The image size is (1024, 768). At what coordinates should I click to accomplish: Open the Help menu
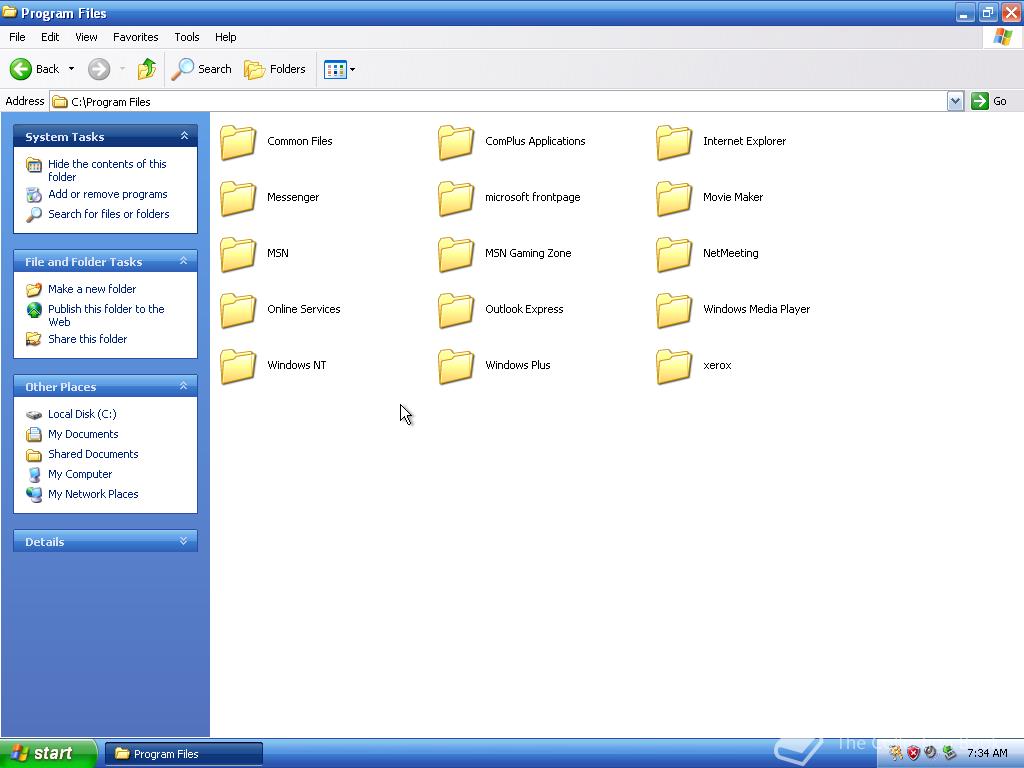(x=225, y=37)
